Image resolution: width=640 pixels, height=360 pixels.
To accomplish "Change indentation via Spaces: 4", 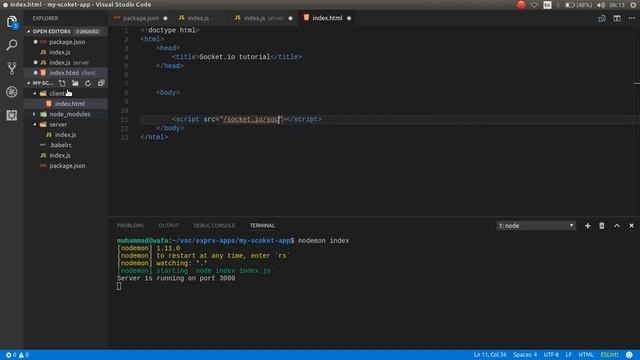I will pyautogui.click(x=525, y=355).
